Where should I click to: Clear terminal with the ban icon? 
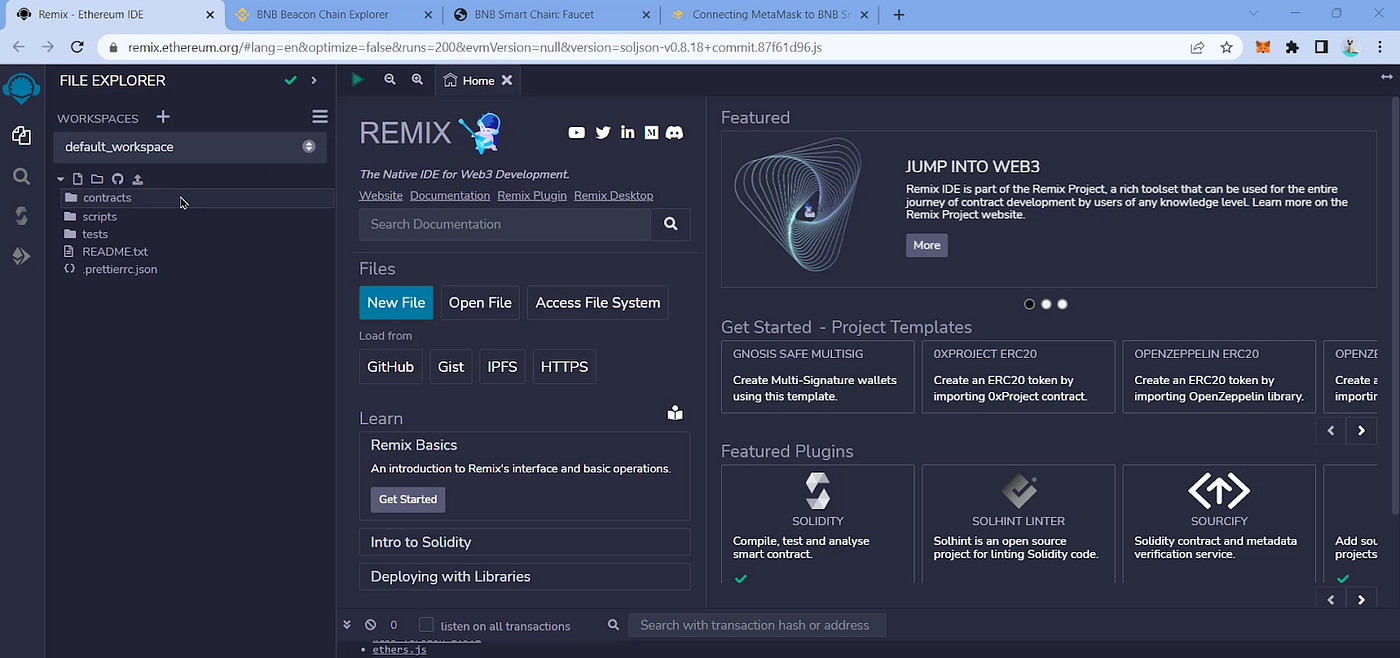pyautogui.click(x=370, y=624)
